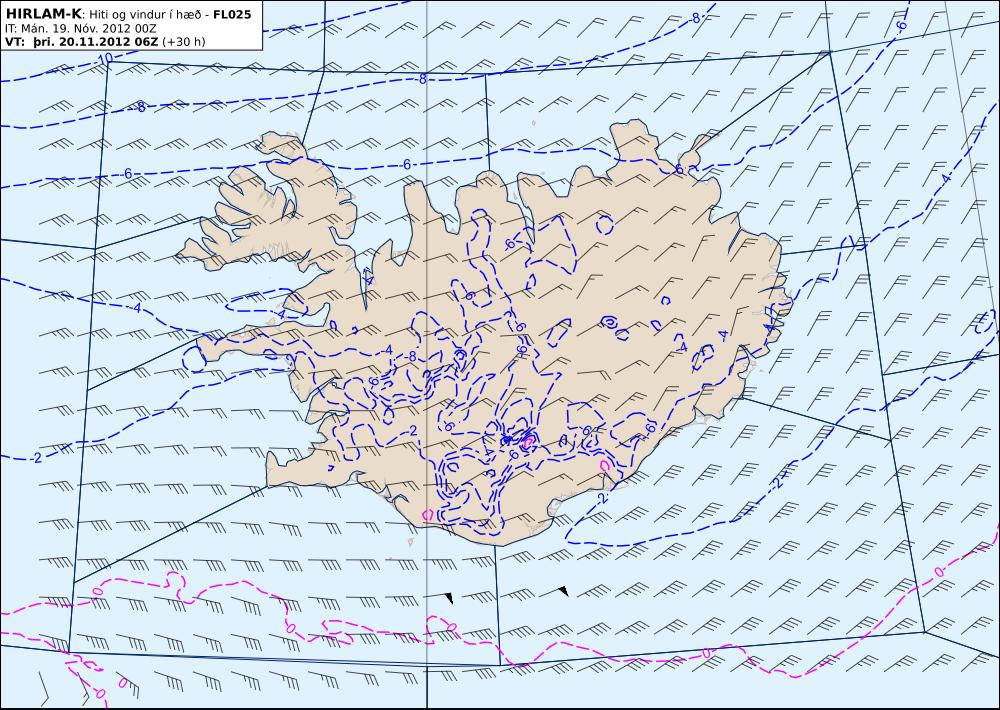Click the 'Hiti og vindur í hæð' subtitle
The image size is (1000, 710).
143,15
